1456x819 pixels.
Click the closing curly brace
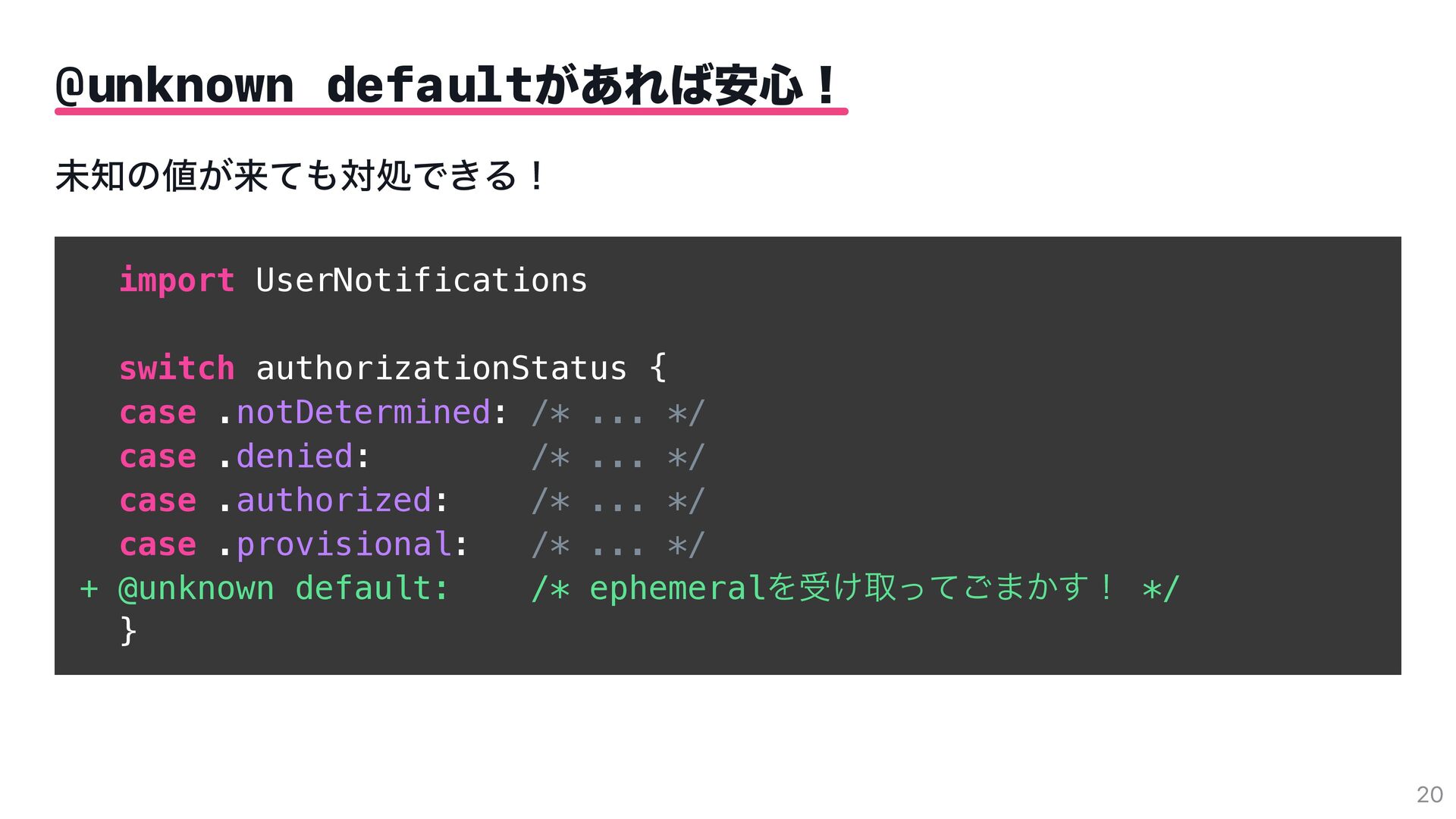(128, 631)
